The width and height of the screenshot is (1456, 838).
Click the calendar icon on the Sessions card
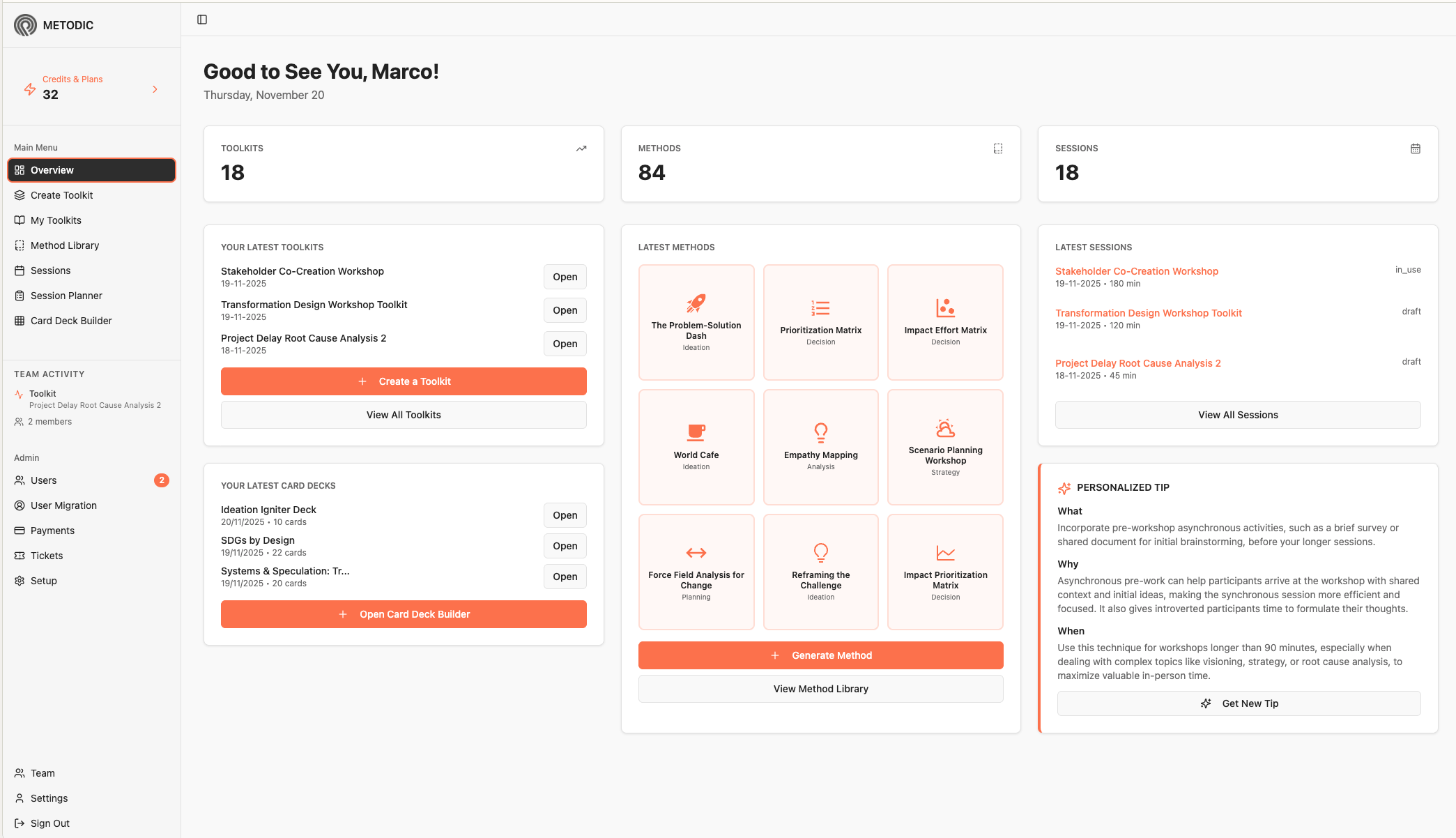[1415, 148]
